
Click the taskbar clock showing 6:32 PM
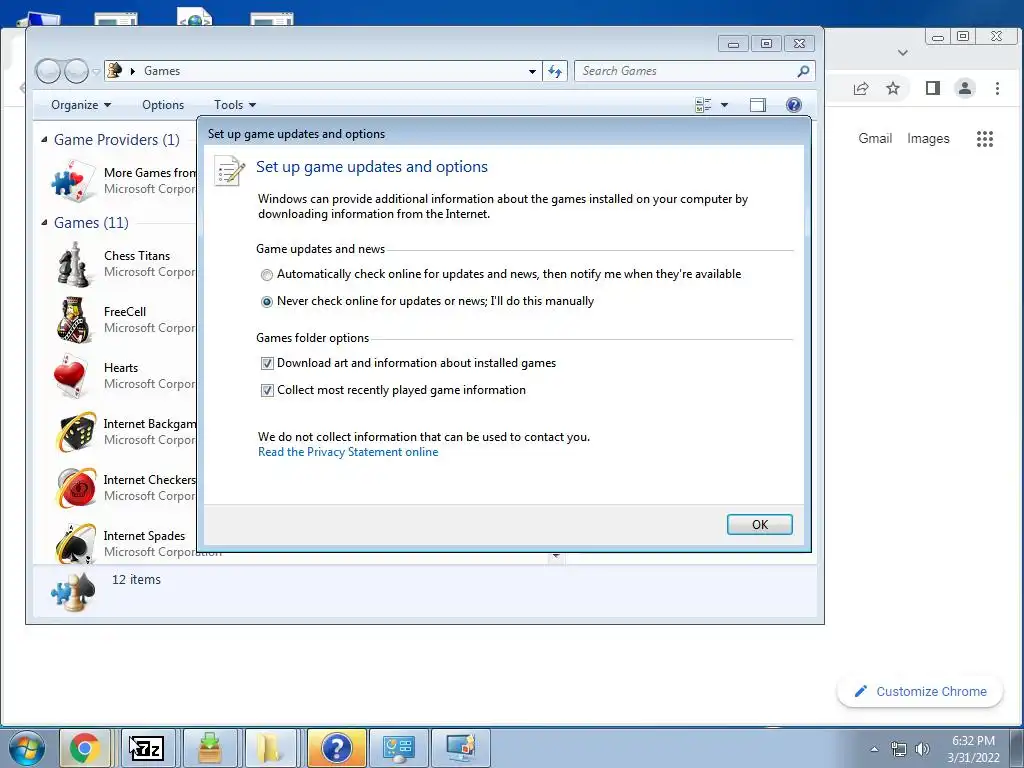coord(973,749)
